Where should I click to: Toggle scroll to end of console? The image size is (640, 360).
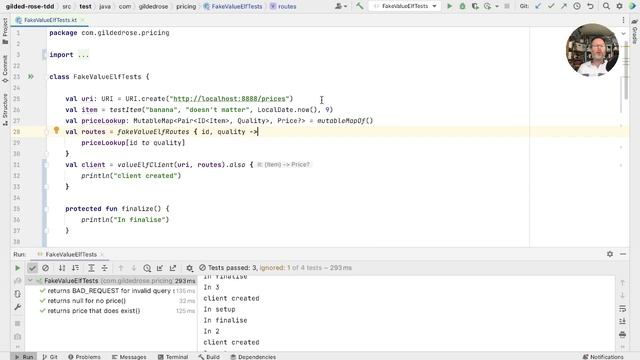pyautogui.click(x=622, y=322)
